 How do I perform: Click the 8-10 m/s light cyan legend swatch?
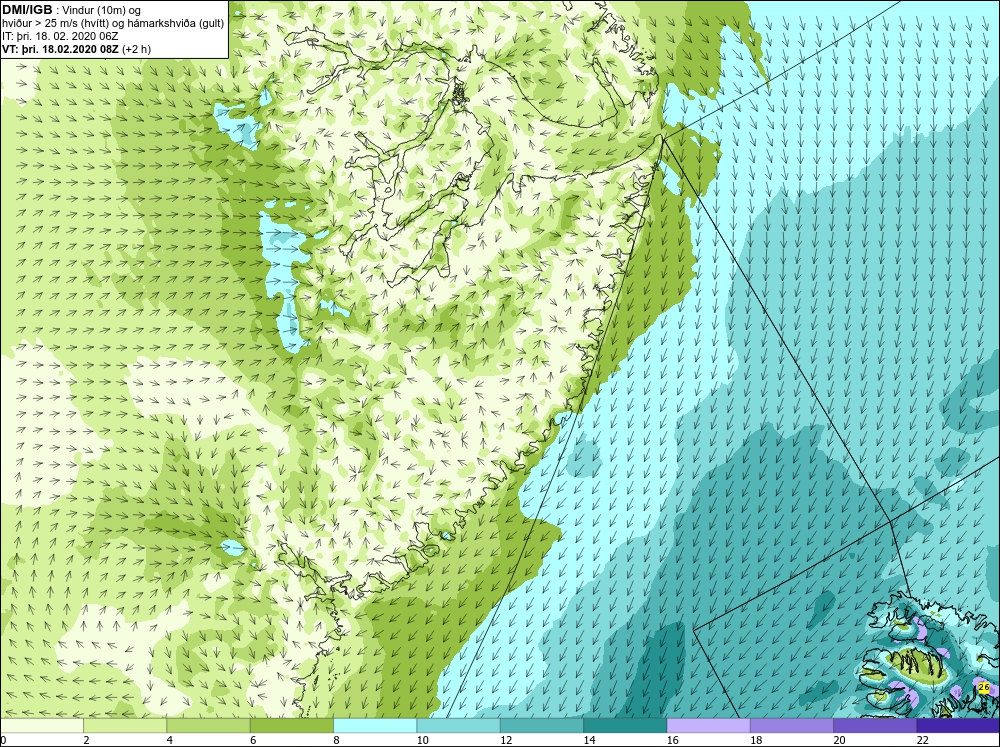[375, 726]
